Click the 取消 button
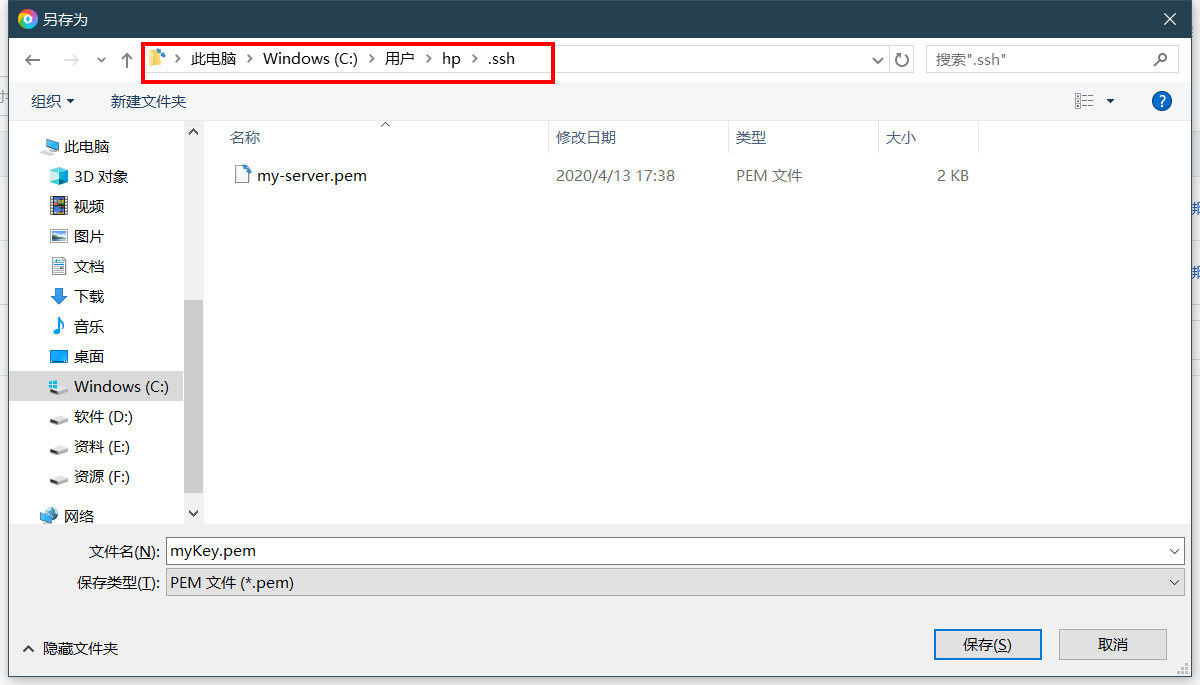The height and width of the screenshot is (685, 1200). point(1113,645)
